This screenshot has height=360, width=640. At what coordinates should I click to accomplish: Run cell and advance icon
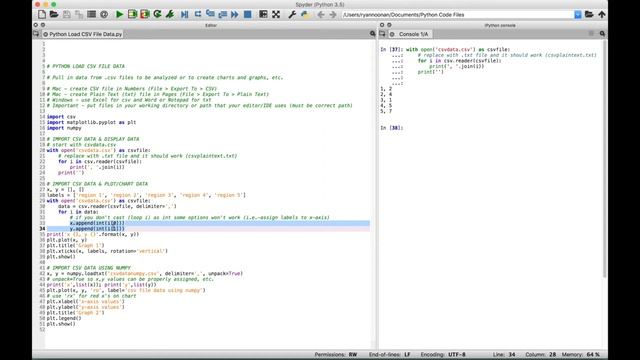(x=144, y=14)
